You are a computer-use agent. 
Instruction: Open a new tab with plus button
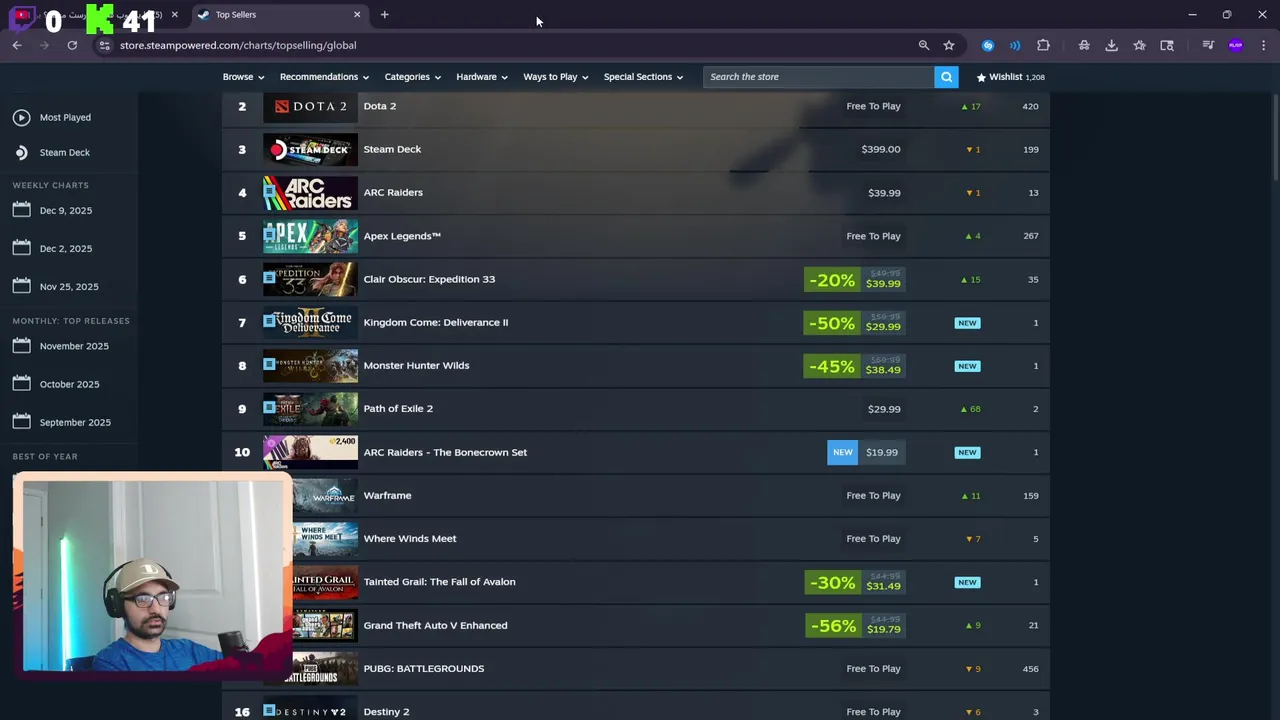(x=384, y=15)
